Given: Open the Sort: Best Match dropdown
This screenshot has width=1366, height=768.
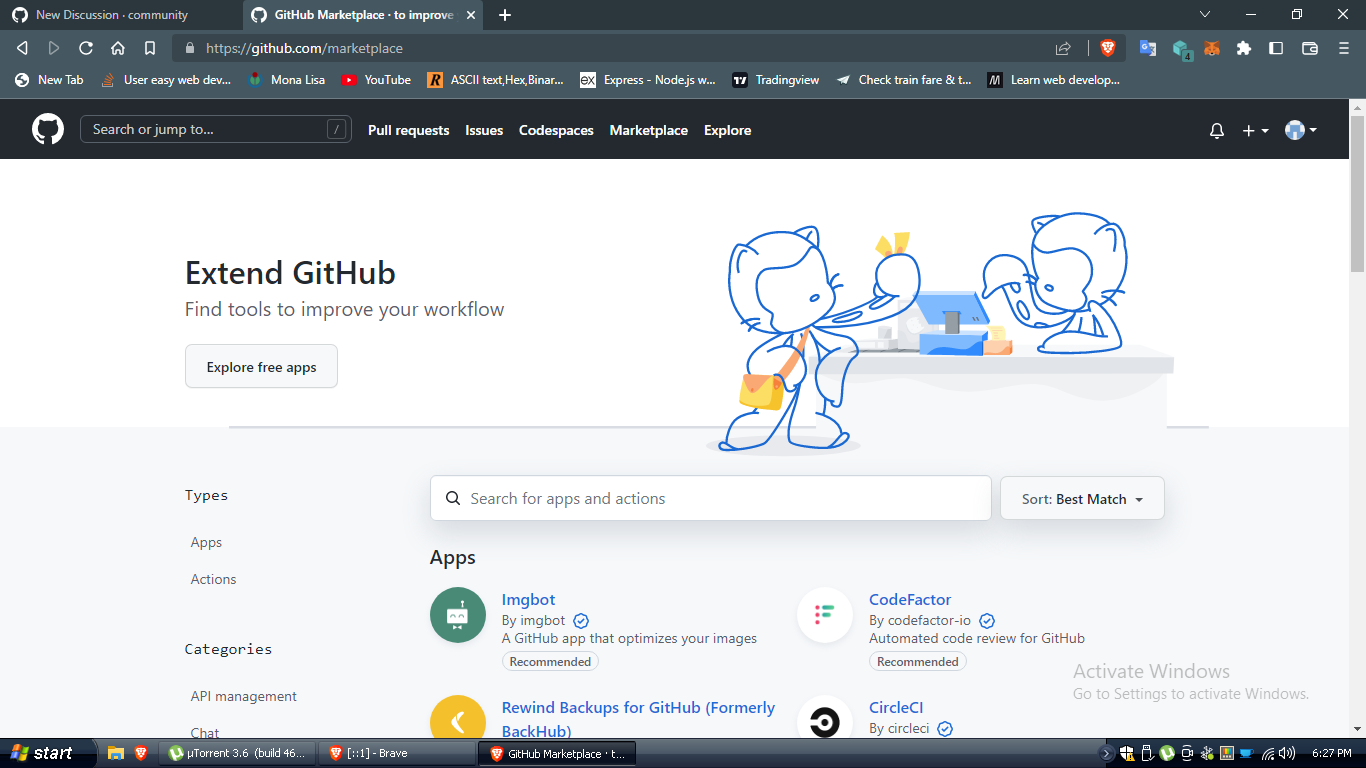Looking at the screenshot, I should [1081, 498].
